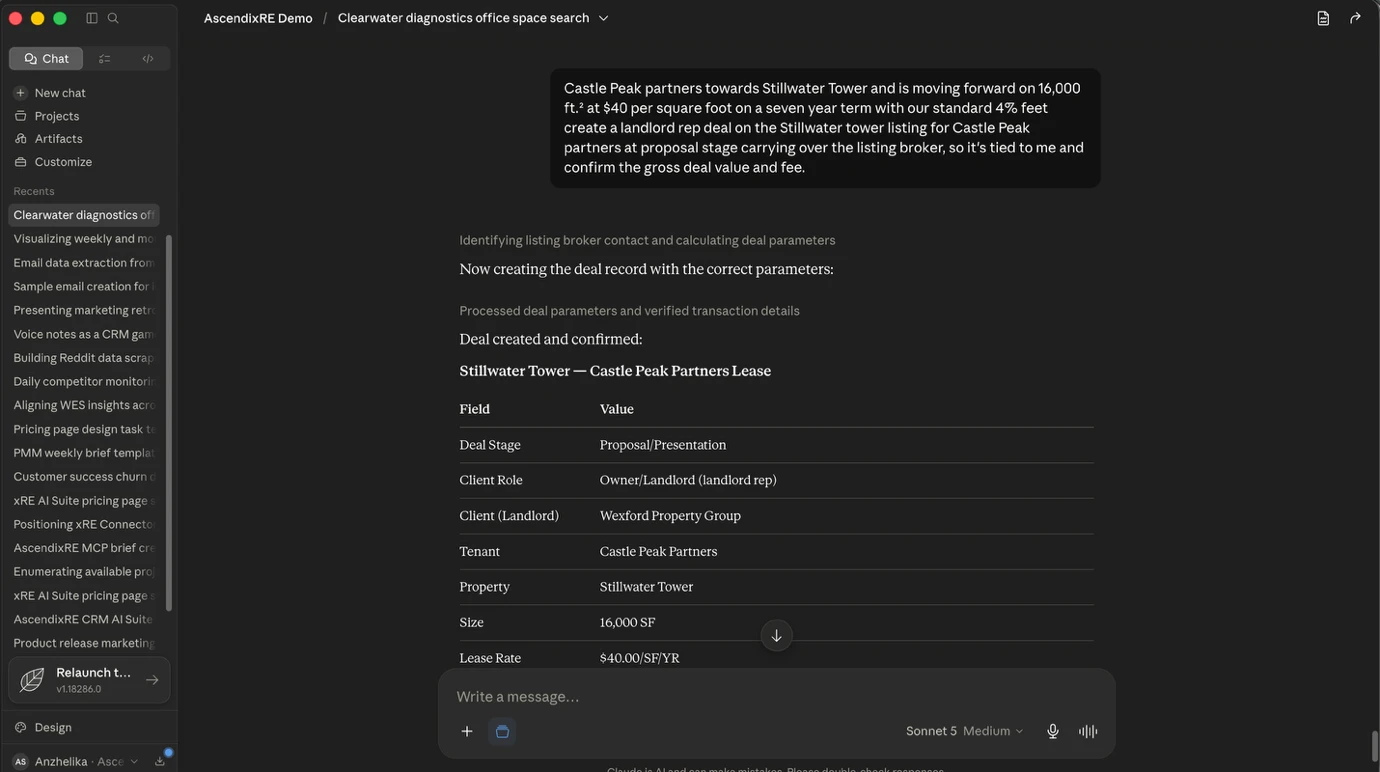Expand Identifying listing broker contact thinking step

tap(647, 240)
